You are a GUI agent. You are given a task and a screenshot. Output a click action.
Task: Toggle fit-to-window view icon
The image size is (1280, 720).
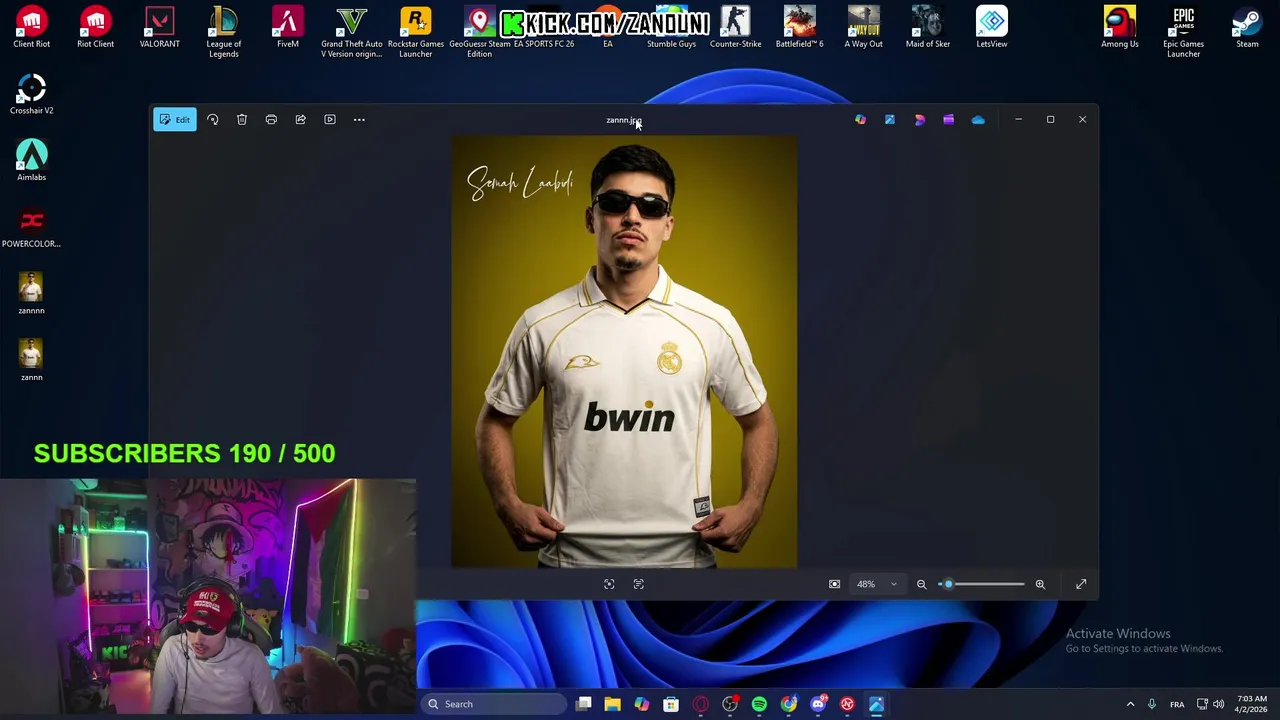[834, 584]
